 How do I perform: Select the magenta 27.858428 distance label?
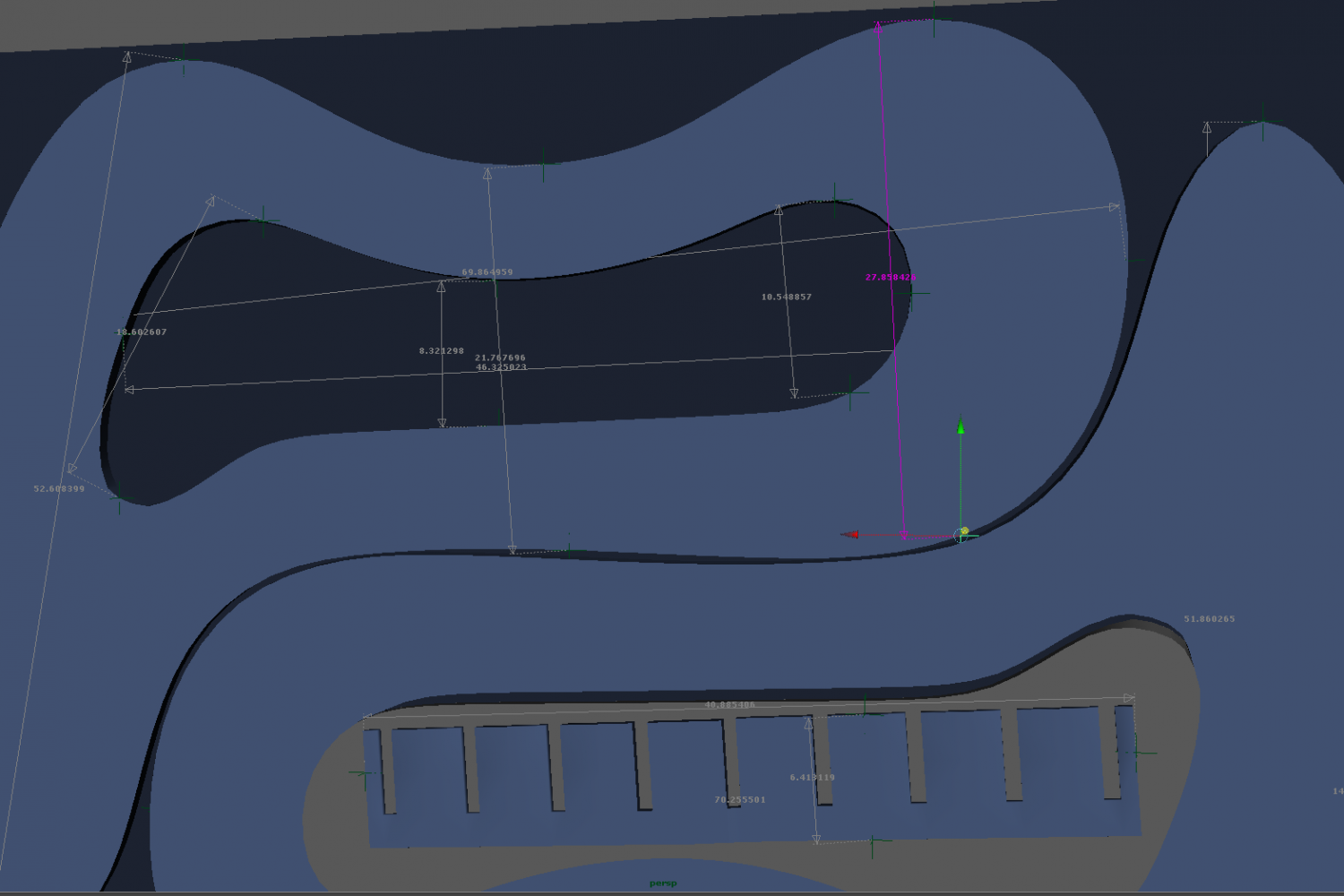coord(890,278)
